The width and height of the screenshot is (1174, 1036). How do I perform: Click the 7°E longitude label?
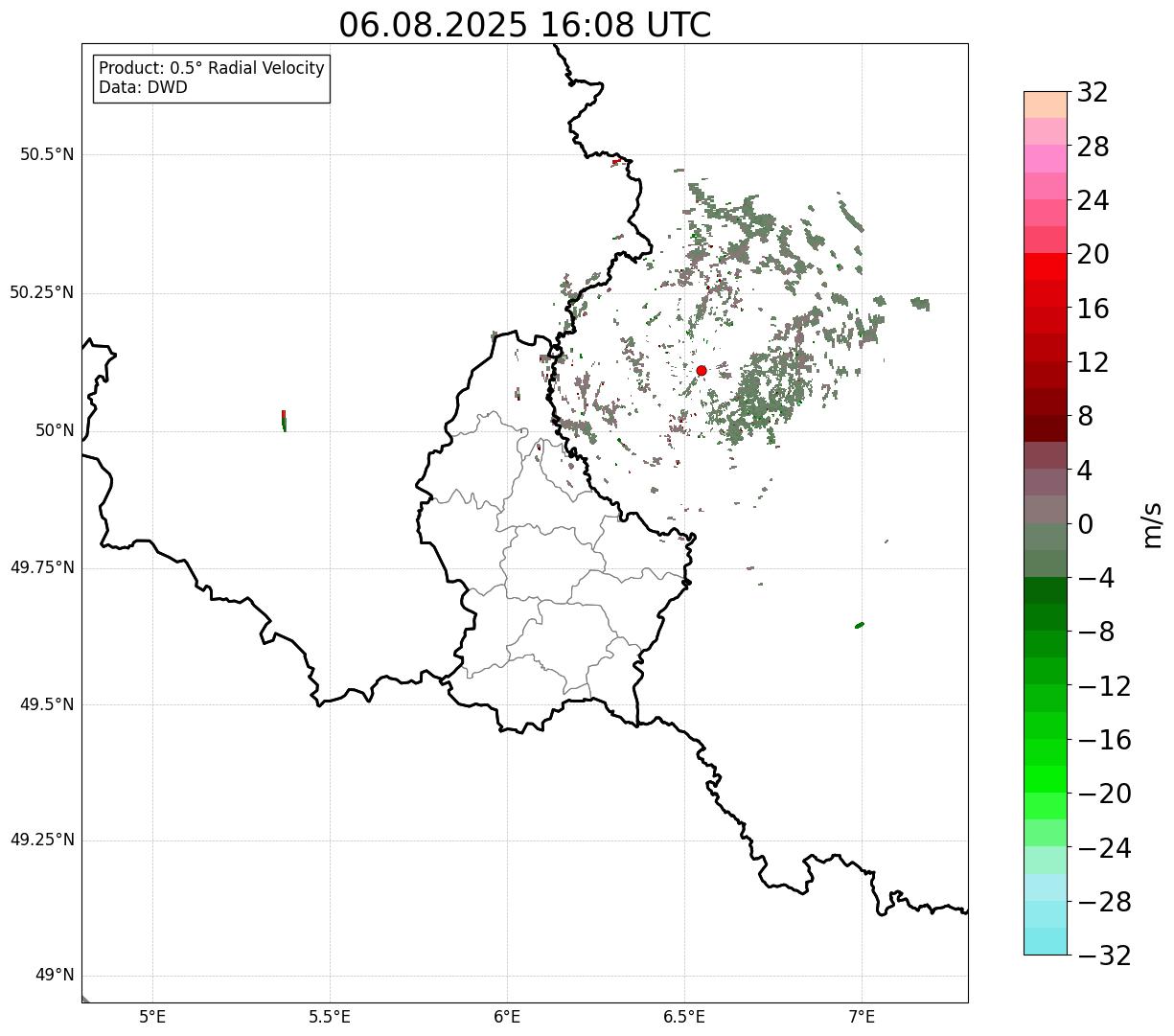(862, 1017)
